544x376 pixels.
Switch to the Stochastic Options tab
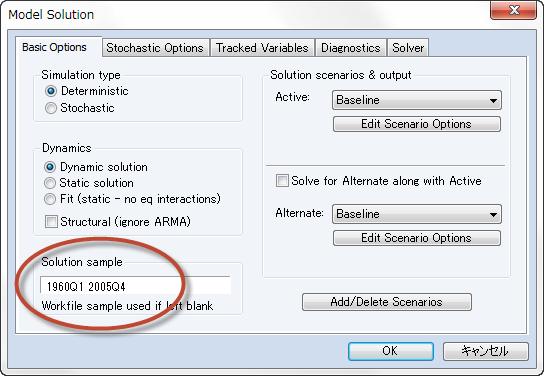pyautogui.click(x=155, y=48)
